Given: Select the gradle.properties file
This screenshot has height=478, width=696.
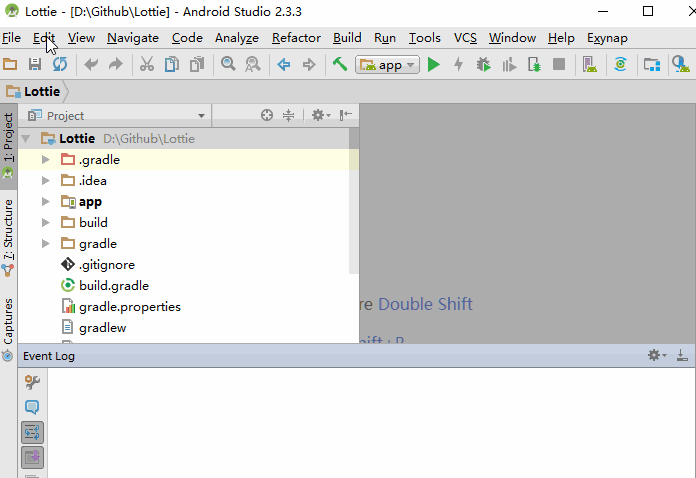Looking at the screenshot, I should tap(121, 307).
